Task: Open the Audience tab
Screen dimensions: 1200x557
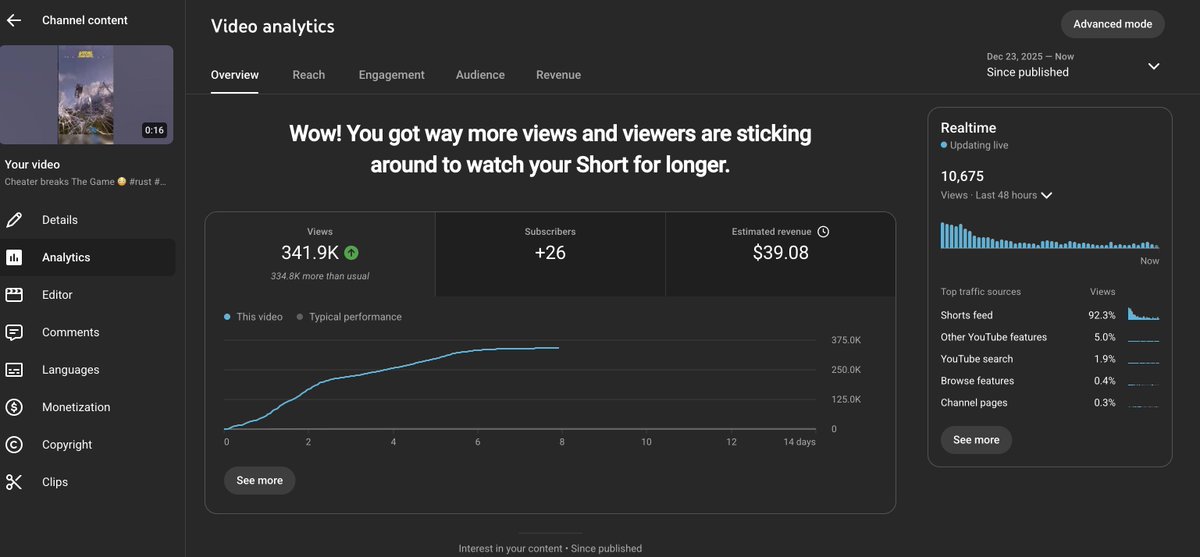Action: tap(480, 75)
